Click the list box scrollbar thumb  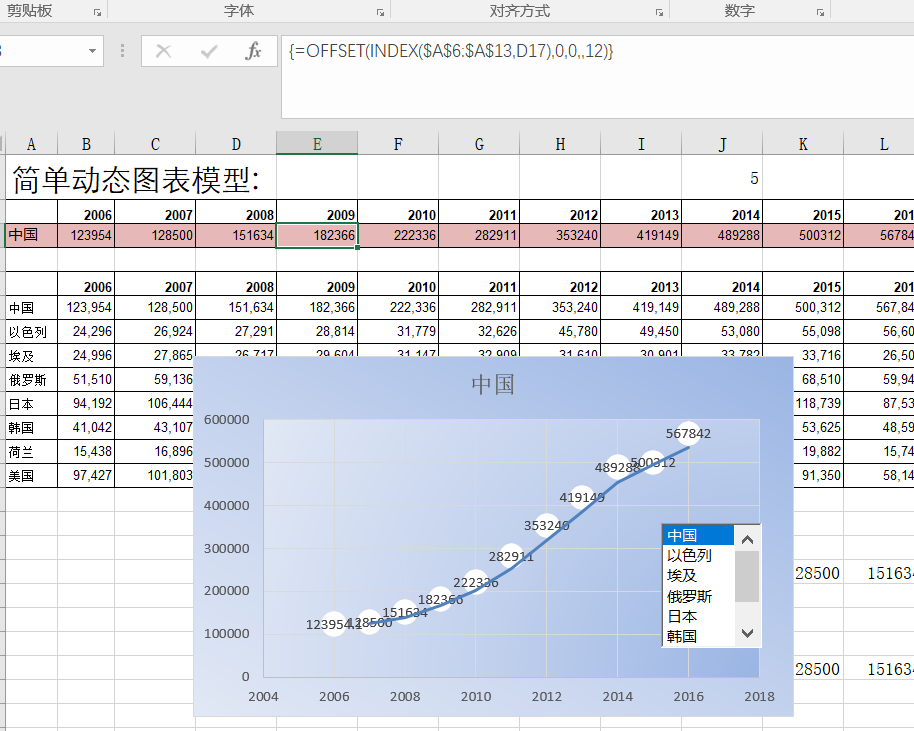[x=747, y=575]
